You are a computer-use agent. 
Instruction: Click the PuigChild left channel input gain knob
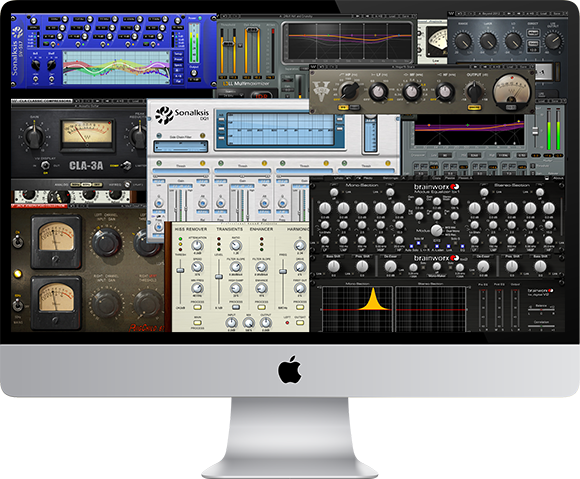(x=107, y=242)
